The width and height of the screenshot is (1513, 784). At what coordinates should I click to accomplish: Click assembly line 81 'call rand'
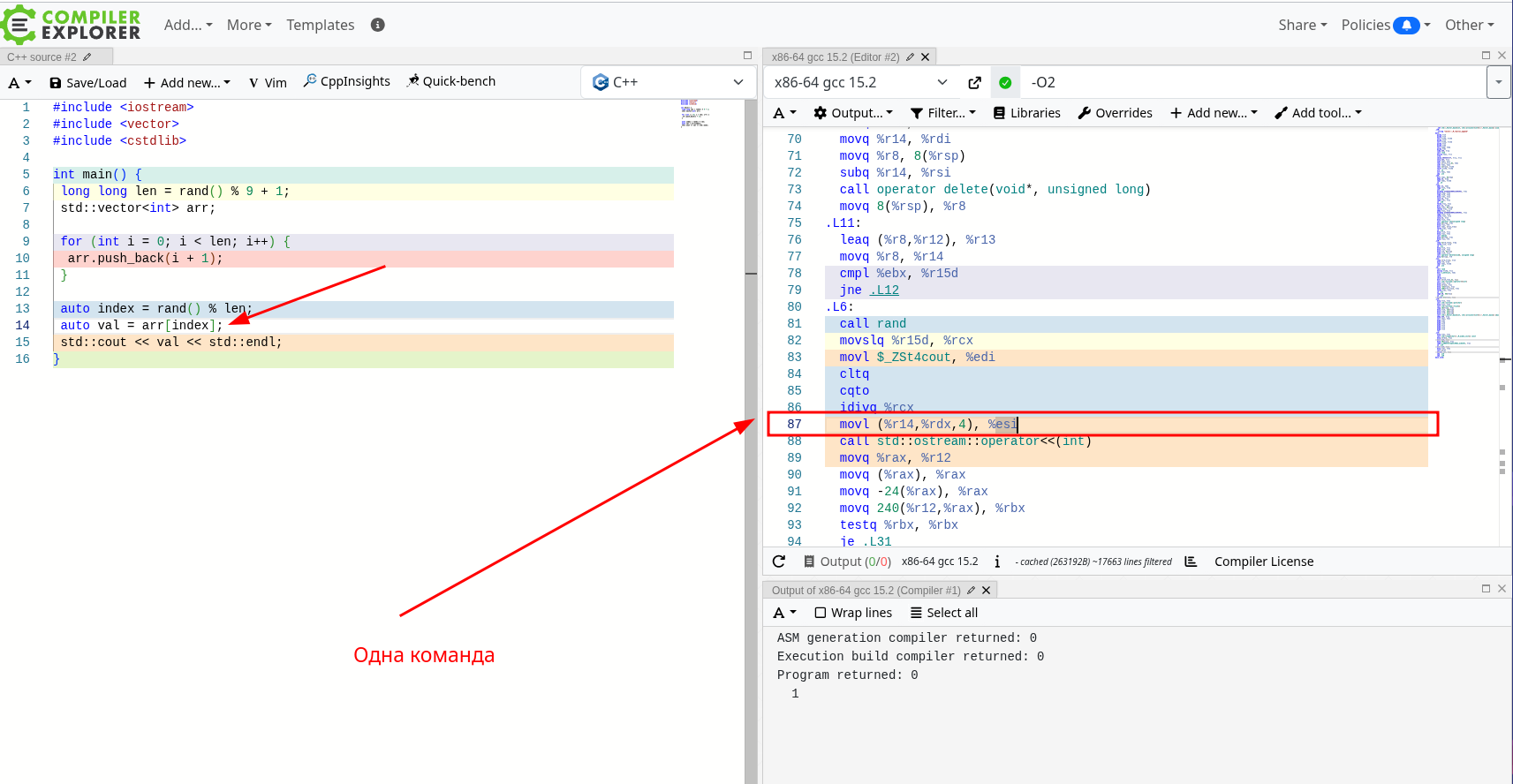[873, 324]
